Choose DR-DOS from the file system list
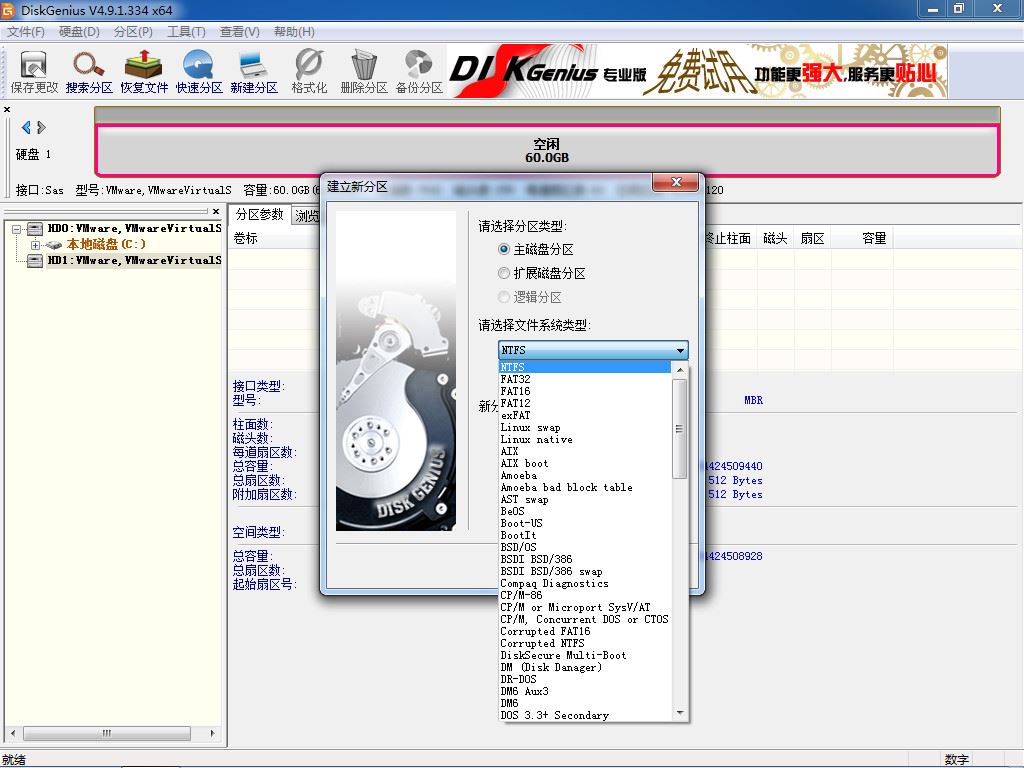 tap(585, 679)
